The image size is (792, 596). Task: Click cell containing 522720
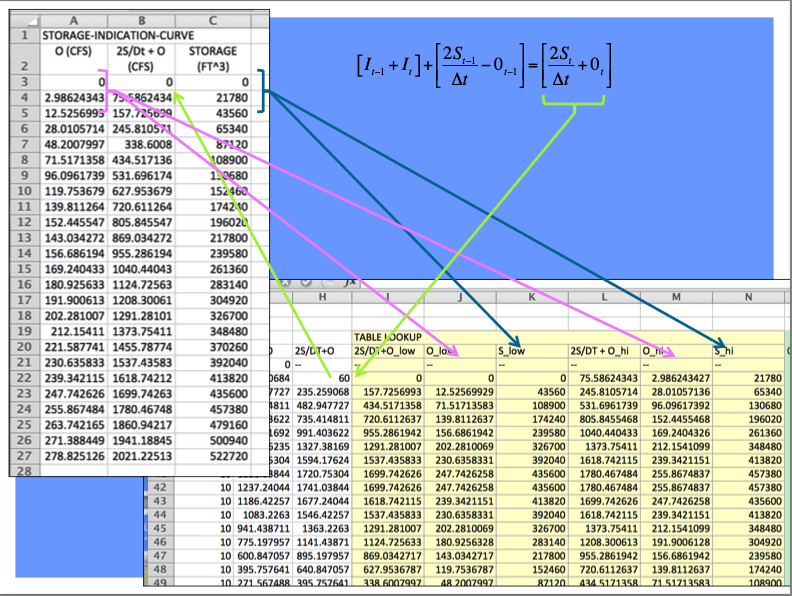pos(213,456)
